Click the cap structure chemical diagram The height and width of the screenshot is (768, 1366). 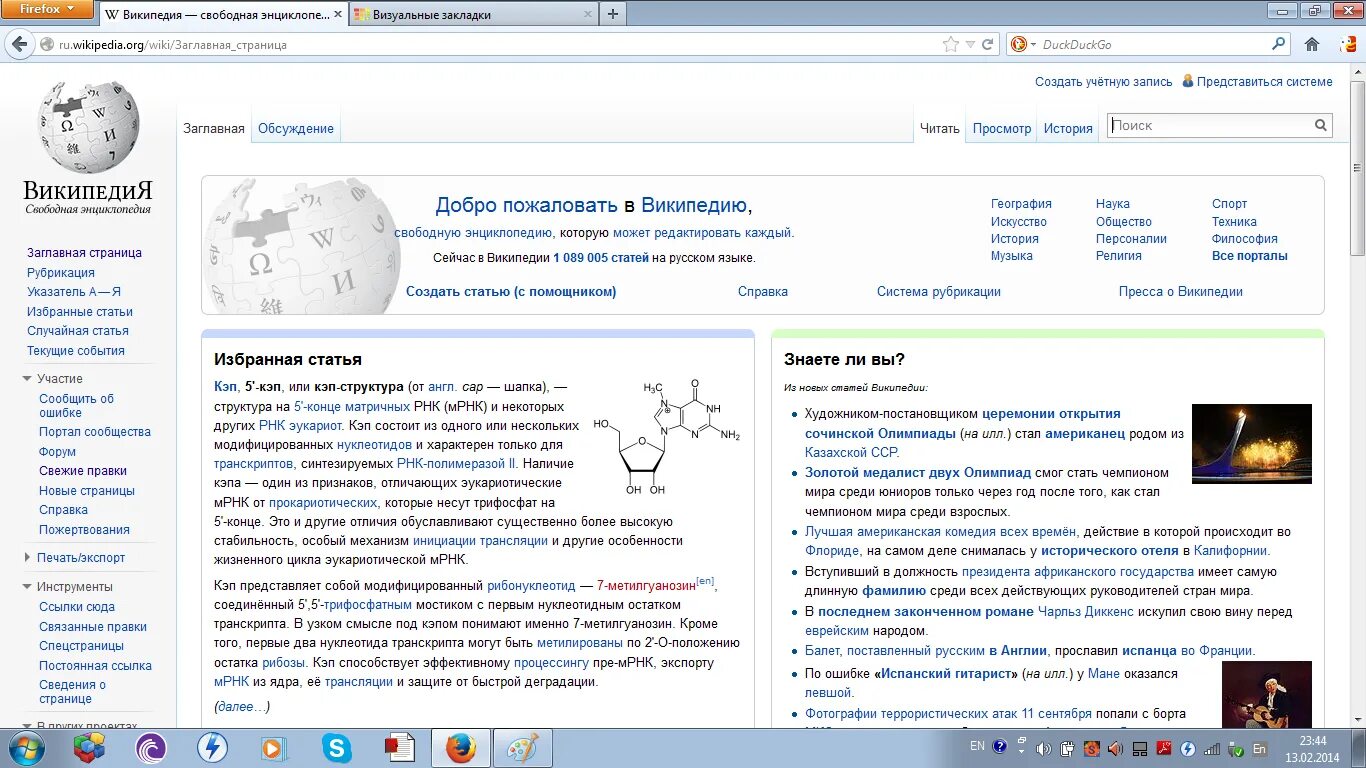(x=666, y=435)
